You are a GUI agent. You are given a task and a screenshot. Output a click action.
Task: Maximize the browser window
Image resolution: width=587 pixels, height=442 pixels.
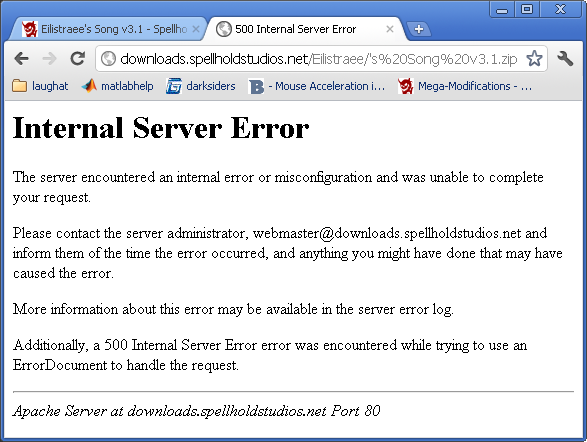[527, 9]
